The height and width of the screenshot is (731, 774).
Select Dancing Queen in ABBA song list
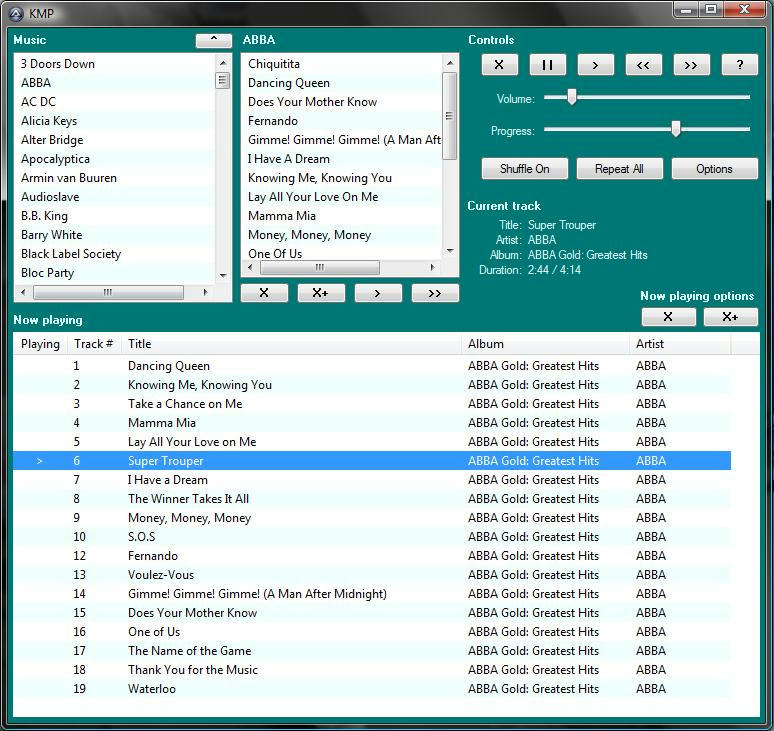coord(342,82)
